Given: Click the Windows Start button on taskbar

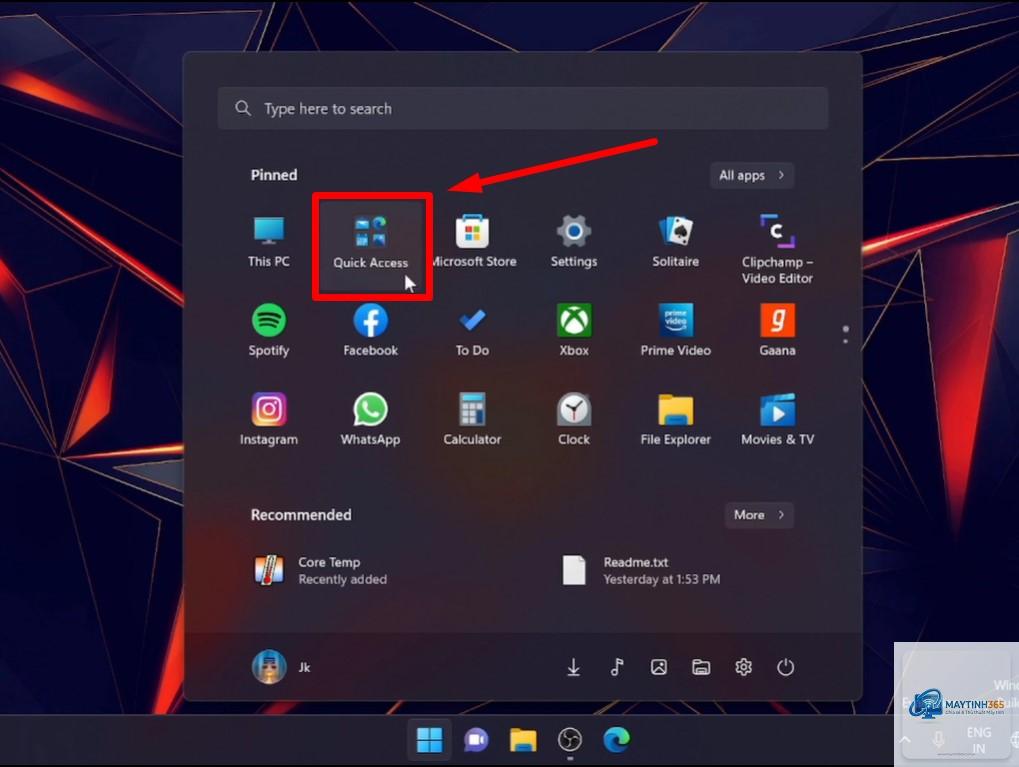Looking at the screenshot, I should click(429, 740).
